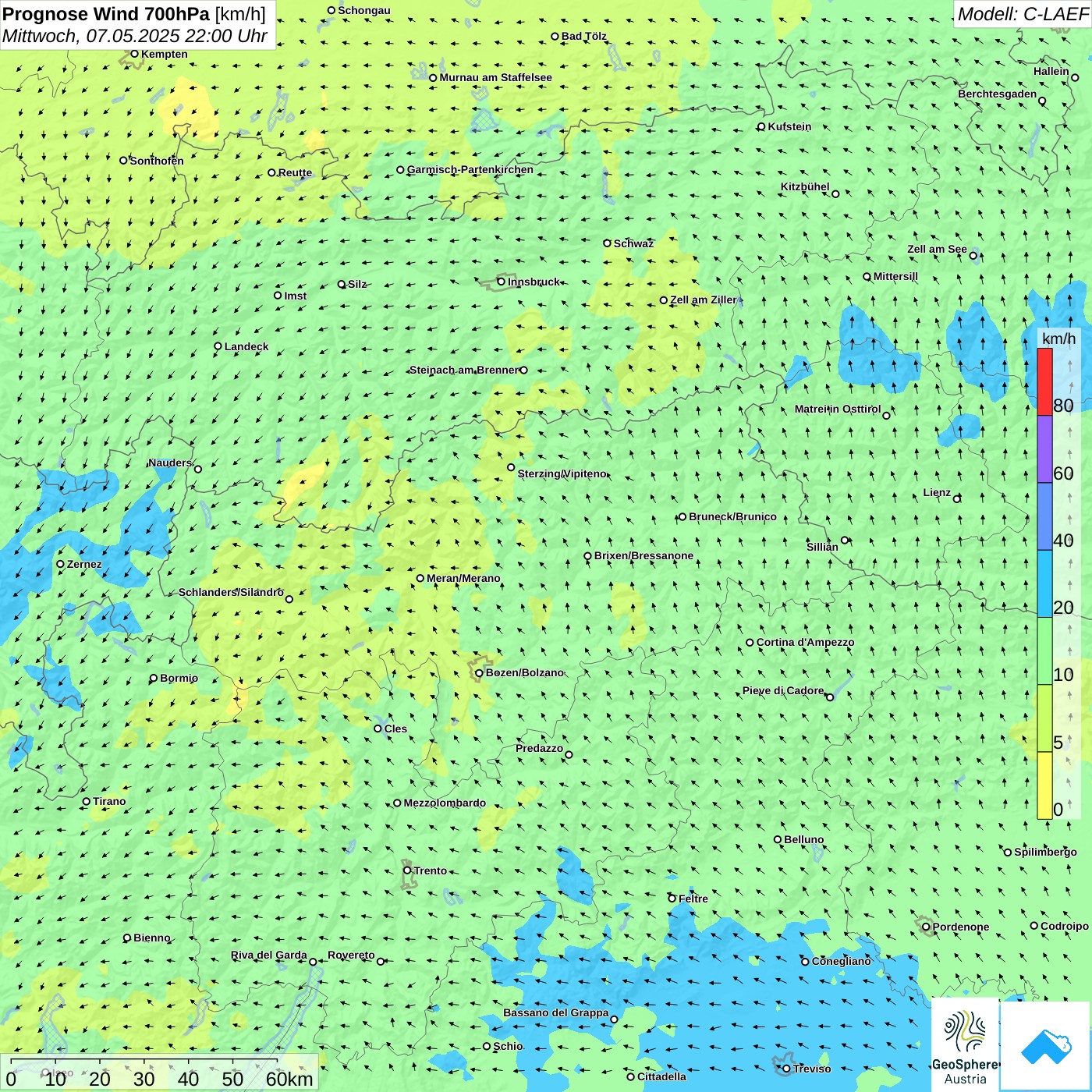
Task: Click the Cles label
Action: pos(395,729)
